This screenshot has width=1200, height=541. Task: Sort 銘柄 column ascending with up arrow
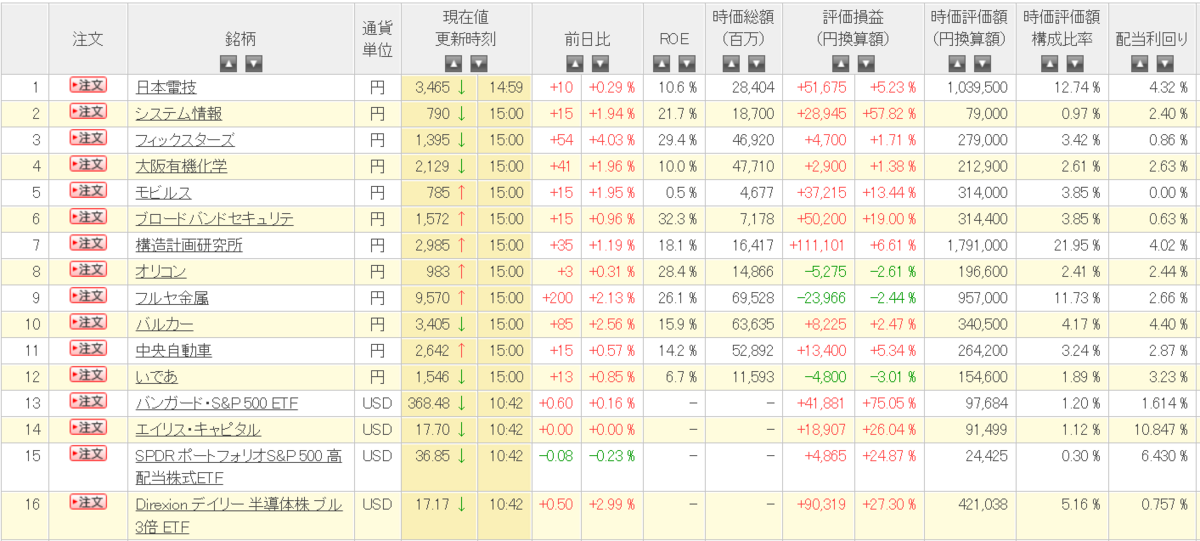[228, 63]
